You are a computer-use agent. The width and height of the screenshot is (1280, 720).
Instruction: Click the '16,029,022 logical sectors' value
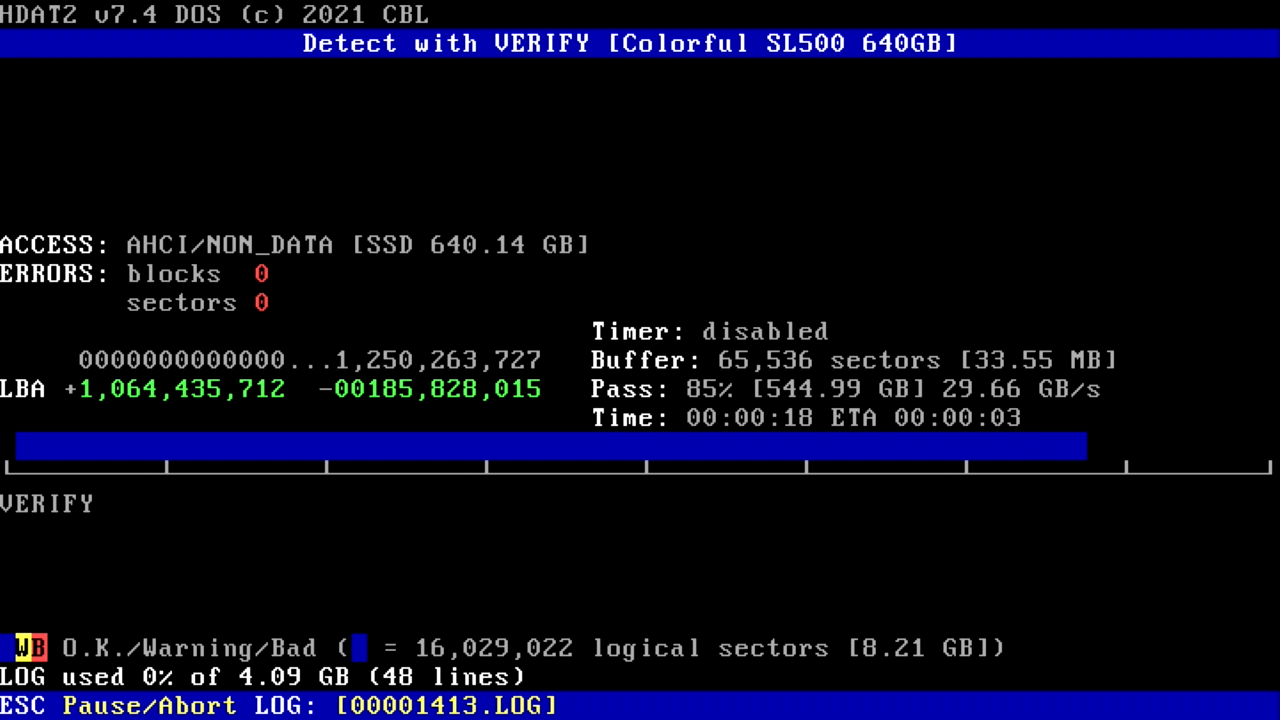622,648
